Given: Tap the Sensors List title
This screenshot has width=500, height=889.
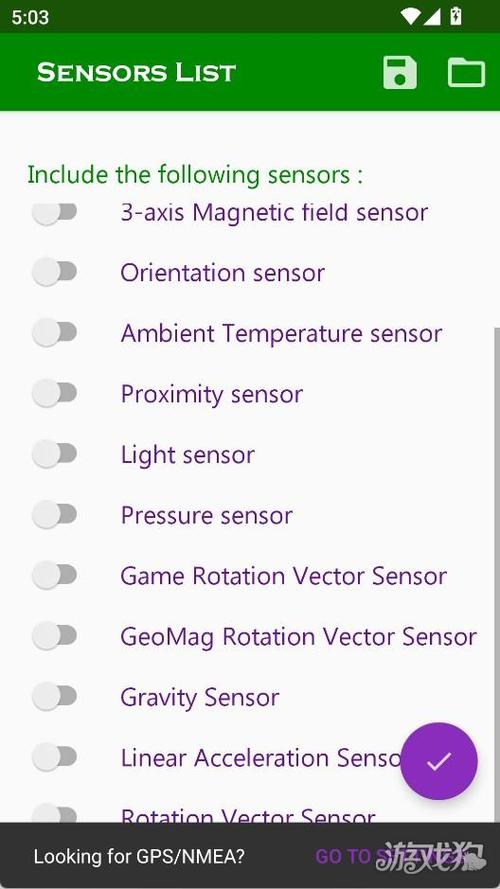Looking at the screenshot, I should [x=136, y=73].
